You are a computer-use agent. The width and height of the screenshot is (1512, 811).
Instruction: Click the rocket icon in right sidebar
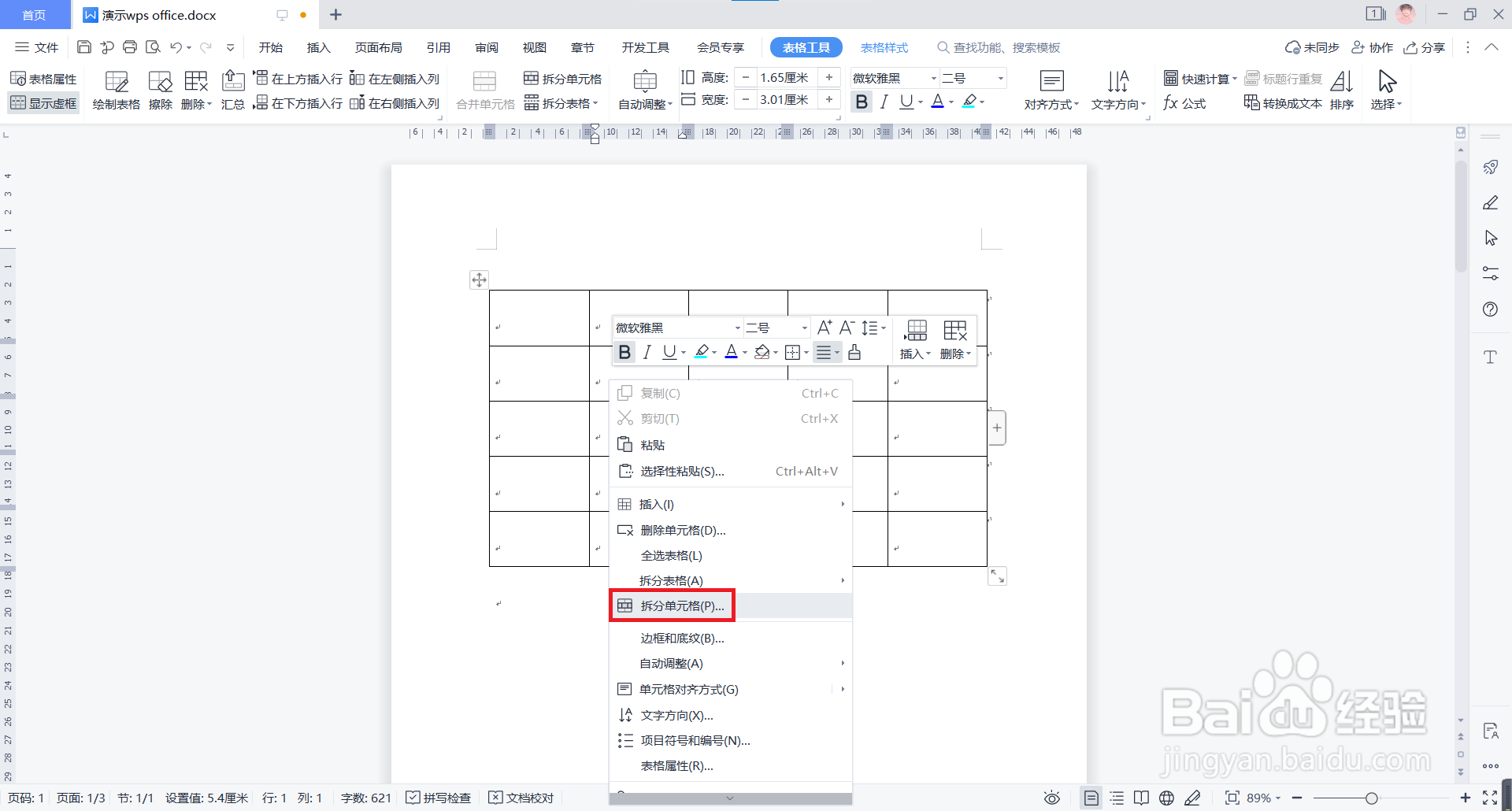pyautogui.click(x=1490, y=167)
